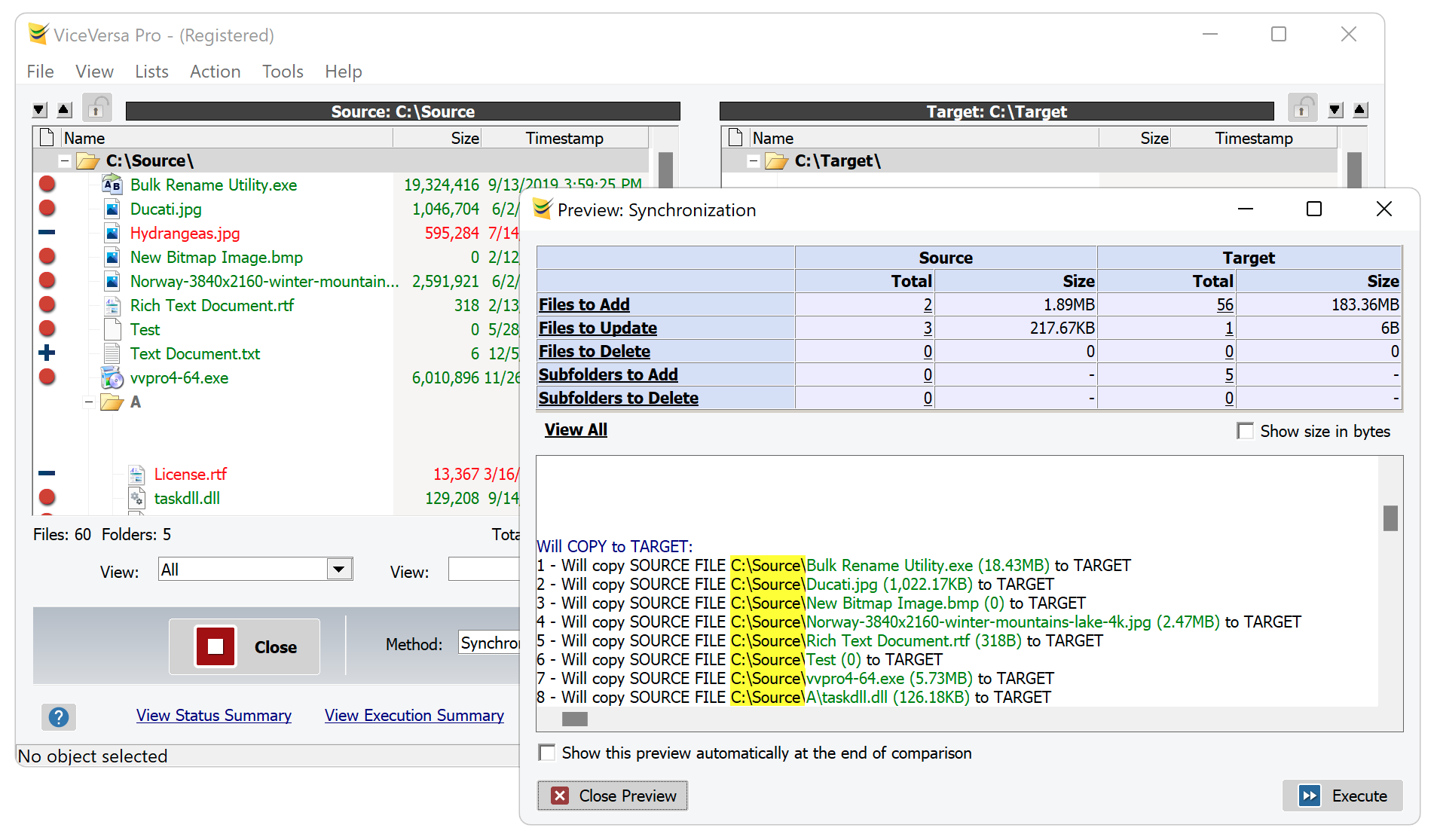This screenshot has height=840, width=1437.
Task: Click the vvpro4-64.exe installer icon
Action: (112, 377)
